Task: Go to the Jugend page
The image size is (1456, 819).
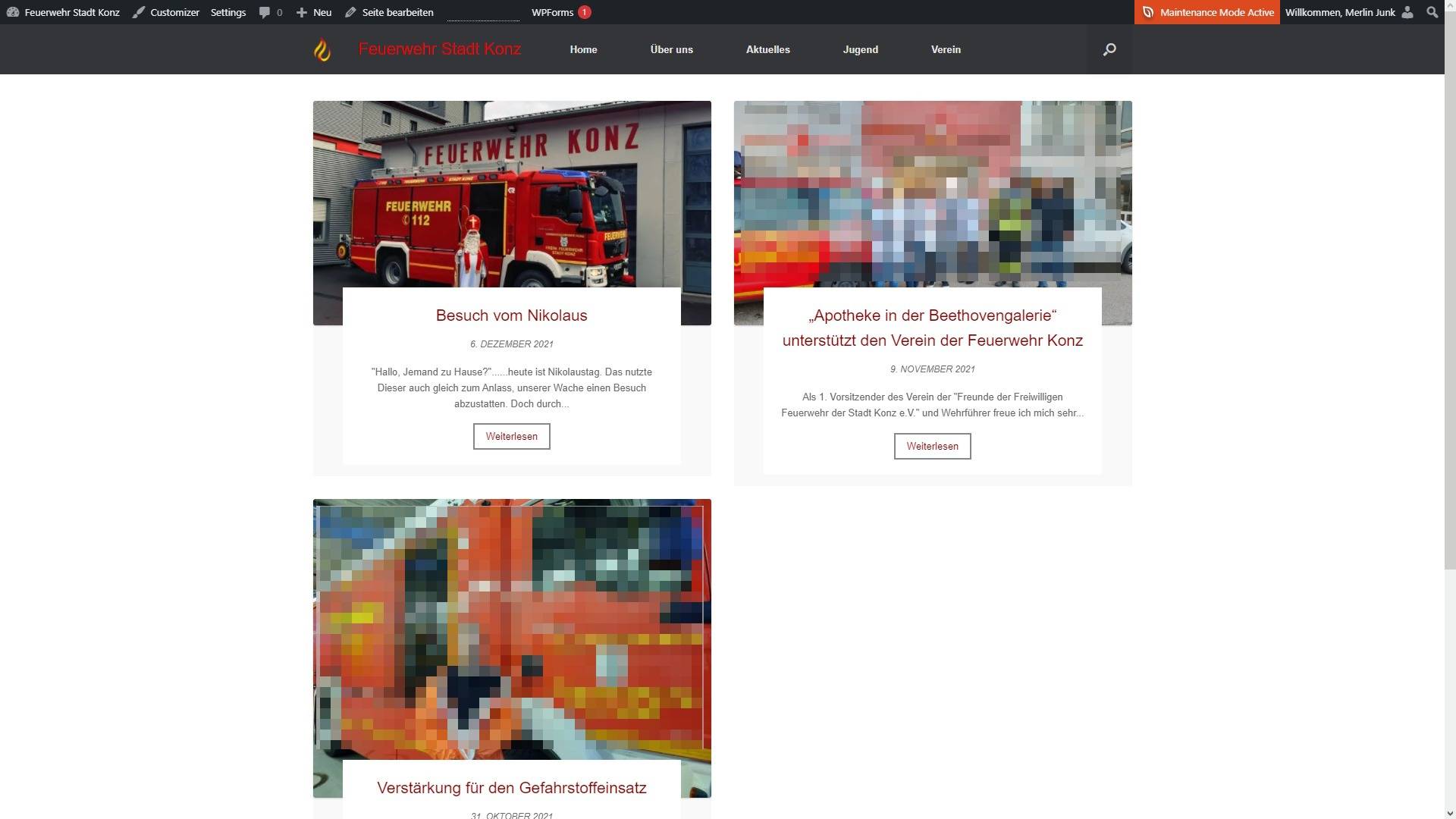Action: pyautogui.click(x=860, y=50)
